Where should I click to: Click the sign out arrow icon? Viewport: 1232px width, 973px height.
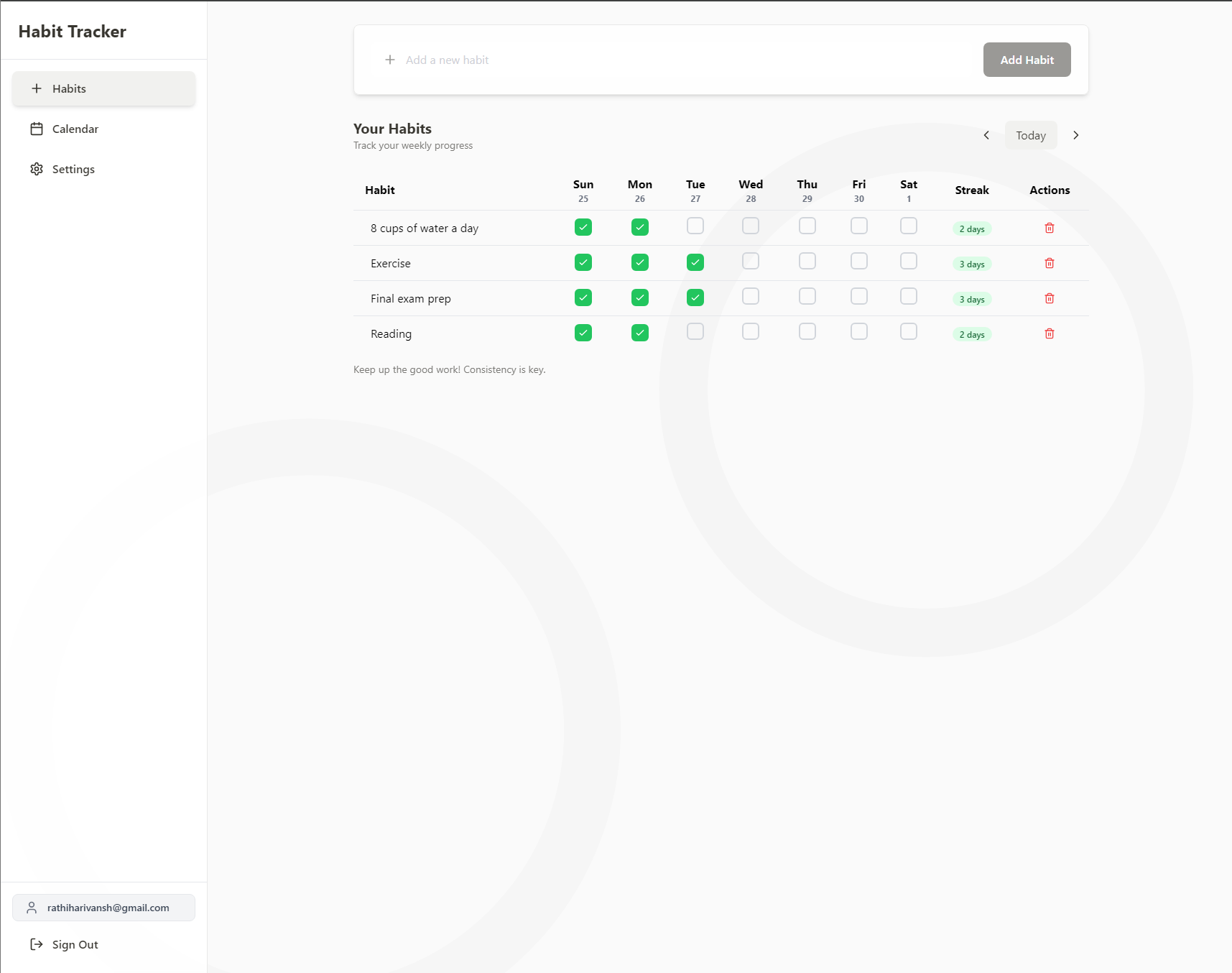point(37,944)
